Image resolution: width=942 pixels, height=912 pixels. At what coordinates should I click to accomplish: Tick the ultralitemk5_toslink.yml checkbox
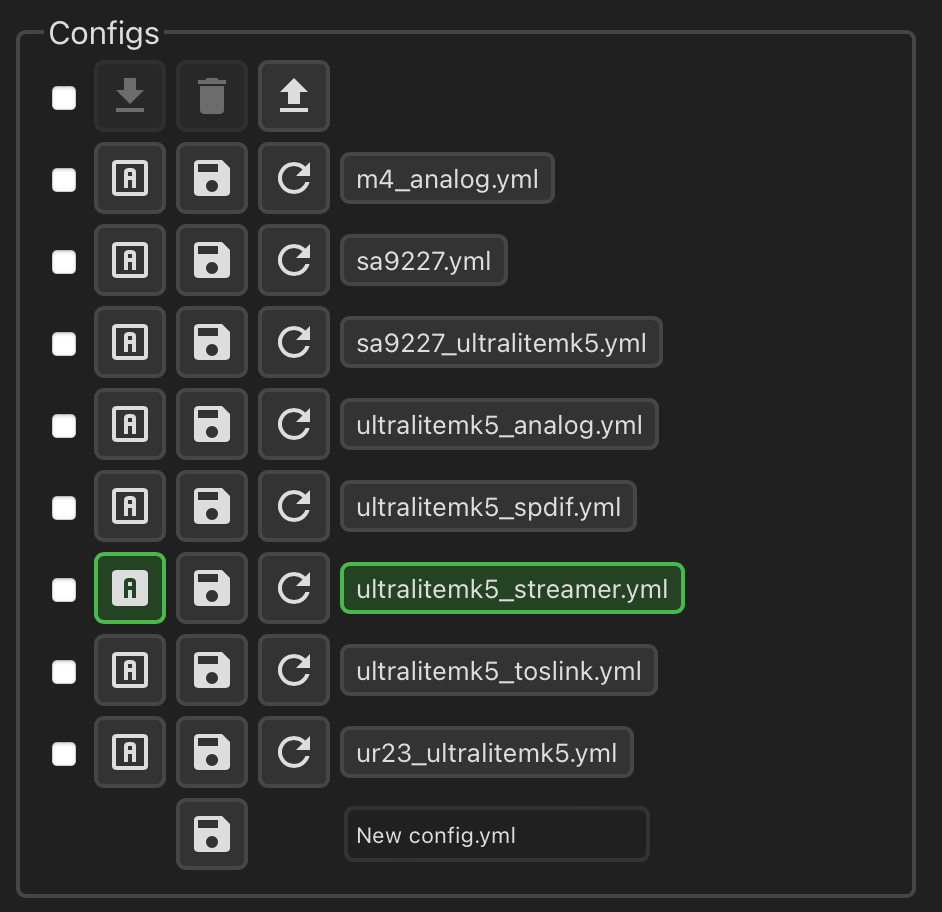pyautogui.click(x=64, y=672)
